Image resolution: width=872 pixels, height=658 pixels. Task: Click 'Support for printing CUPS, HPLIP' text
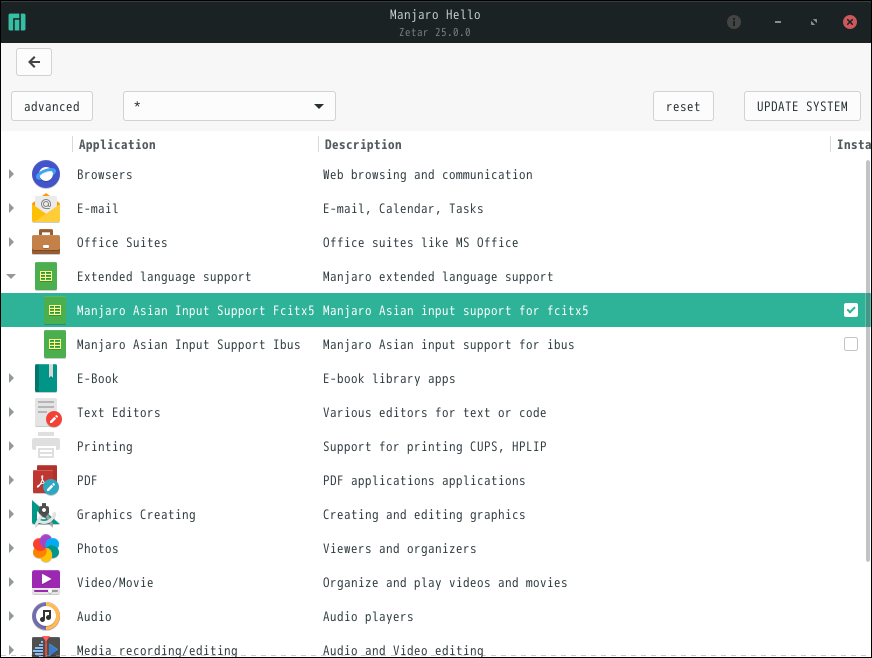[434, 446]
